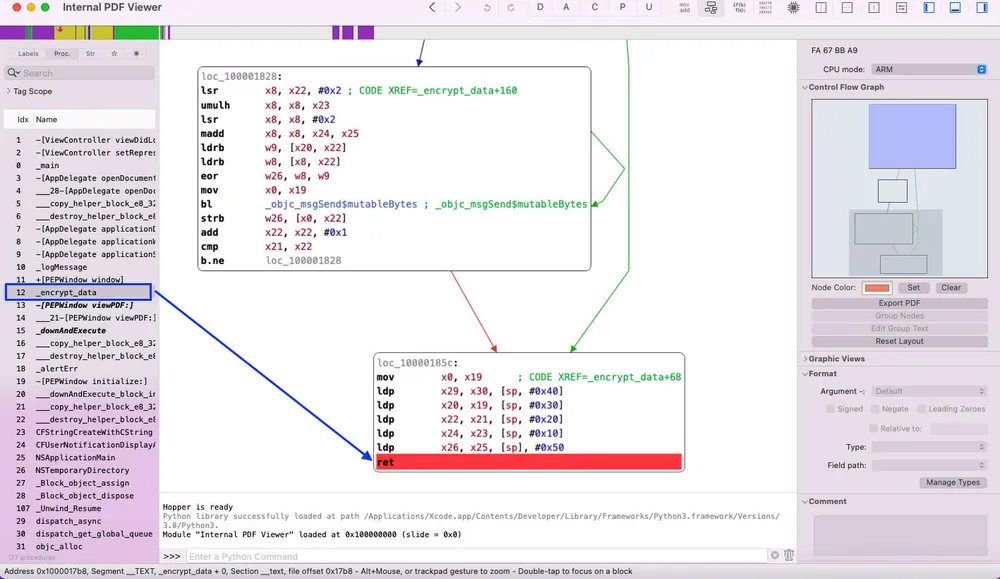The width and height of the screenshot is (1000, 579).
Task: Check the Negate option
Action: coord(875,409)
